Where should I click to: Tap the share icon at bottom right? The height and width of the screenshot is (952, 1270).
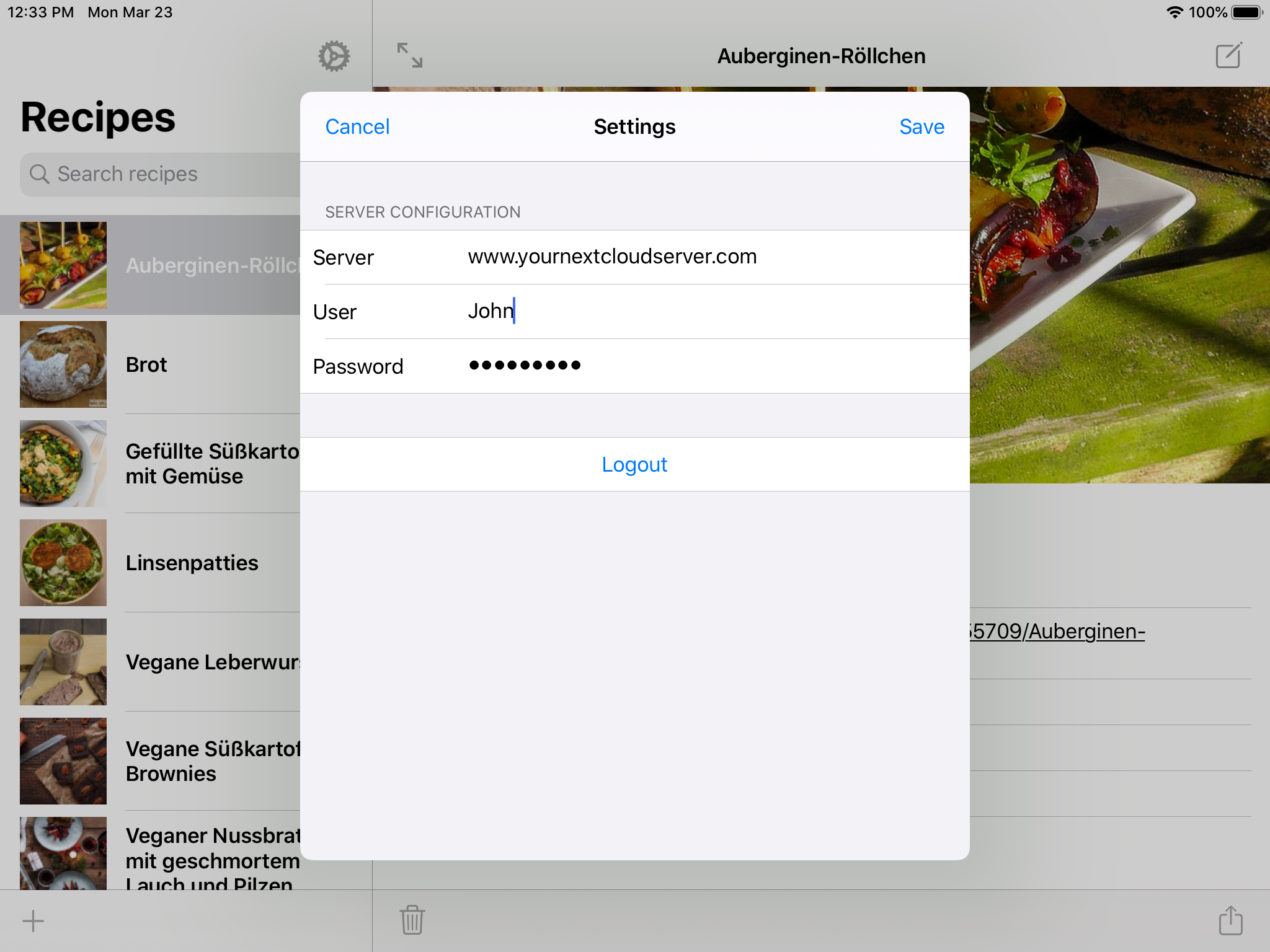tap(1230, 920)
